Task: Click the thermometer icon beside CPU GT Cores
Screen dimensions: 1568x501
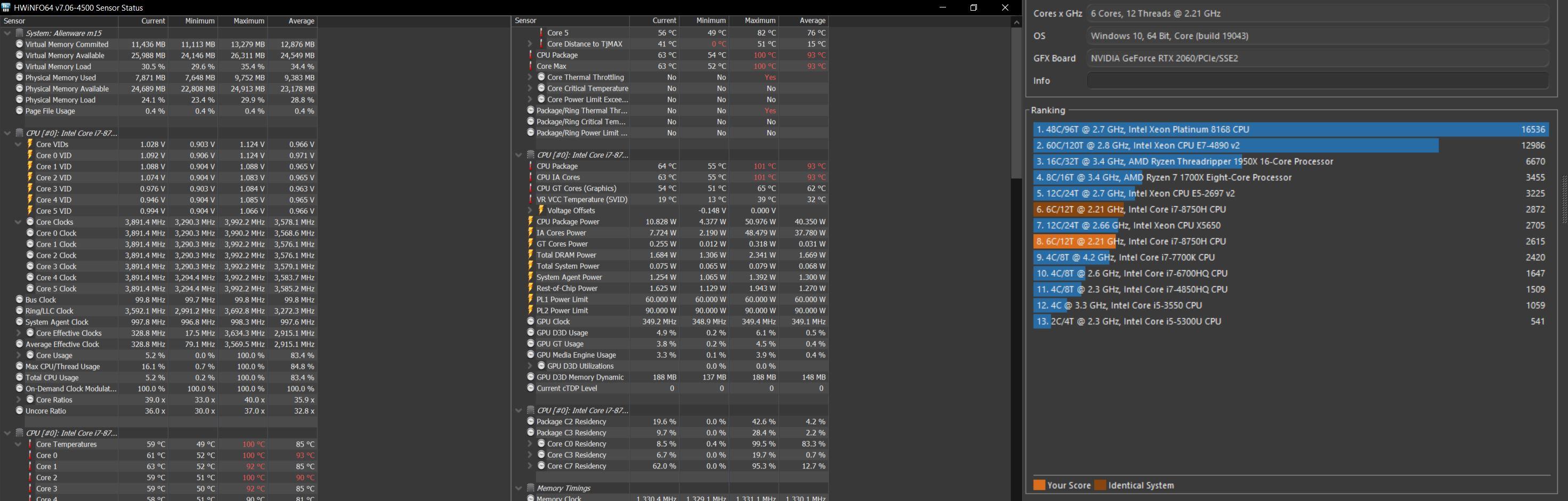Action: coord(530,188)
